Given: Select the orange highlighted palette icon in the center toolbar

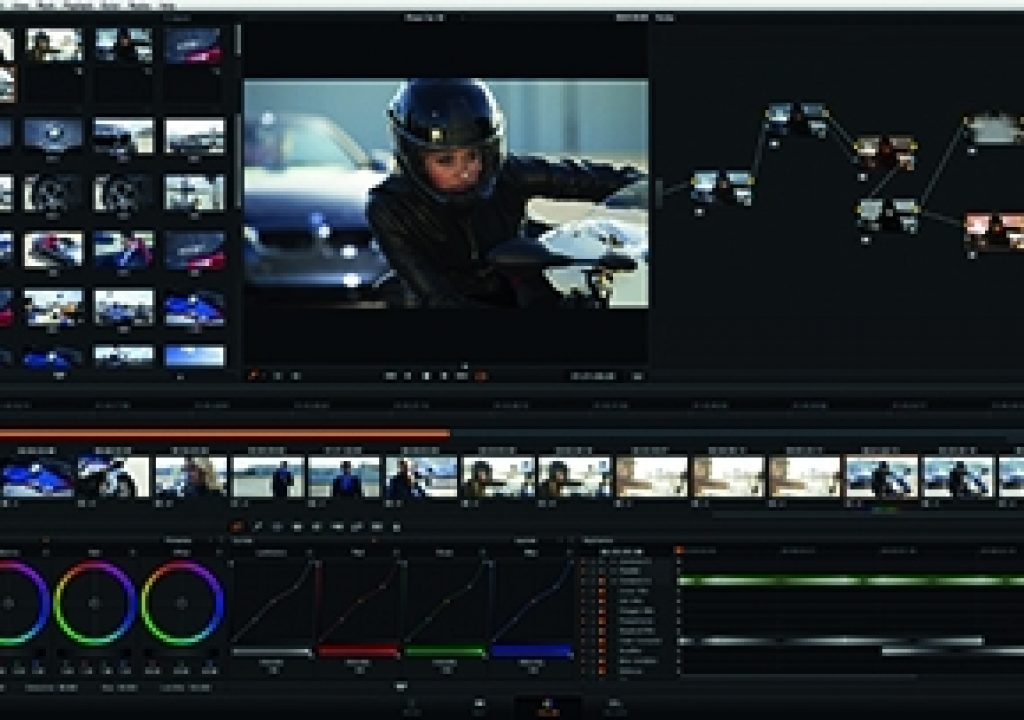Looking at the screenshot, I should [237, 527].
